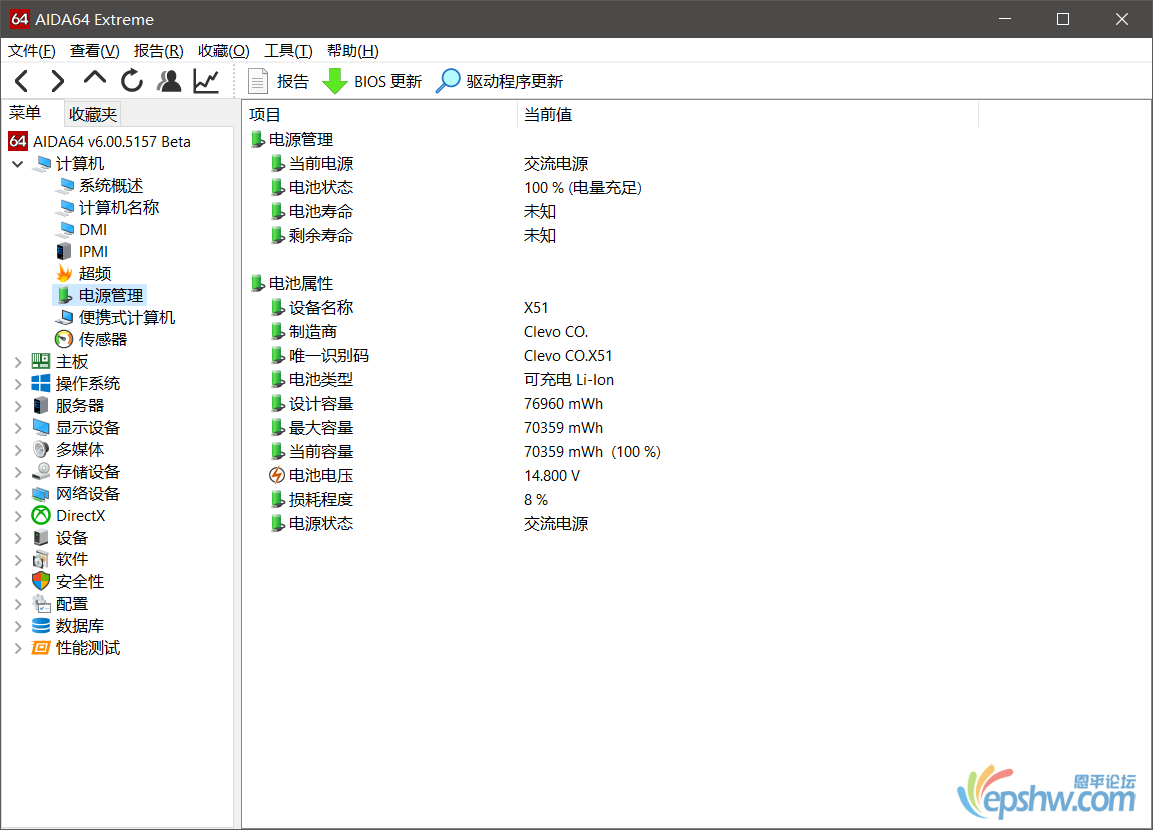
Task: Click the value Clevo CO.X51
Action: pos(568,356)
